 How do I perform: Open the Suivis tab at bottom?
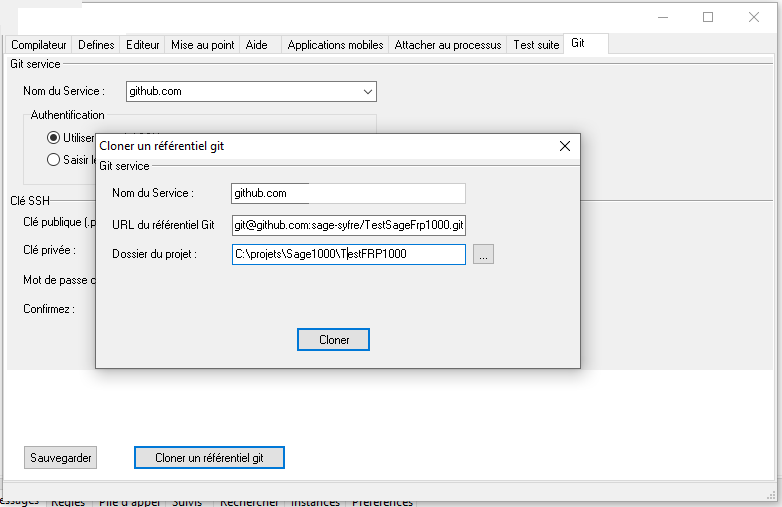point(187,502)
